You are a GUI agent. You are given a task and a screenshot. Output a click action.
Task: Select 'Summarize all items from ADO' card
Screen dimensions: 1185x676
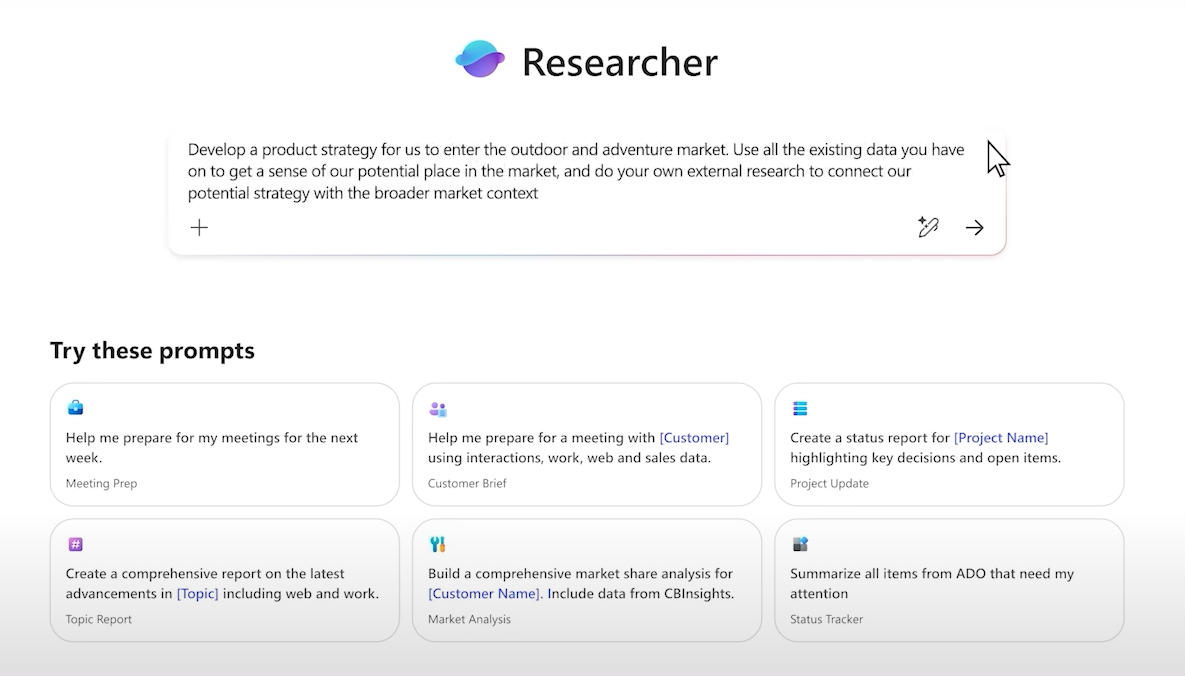pyautogui.click(x=949, y=581)
